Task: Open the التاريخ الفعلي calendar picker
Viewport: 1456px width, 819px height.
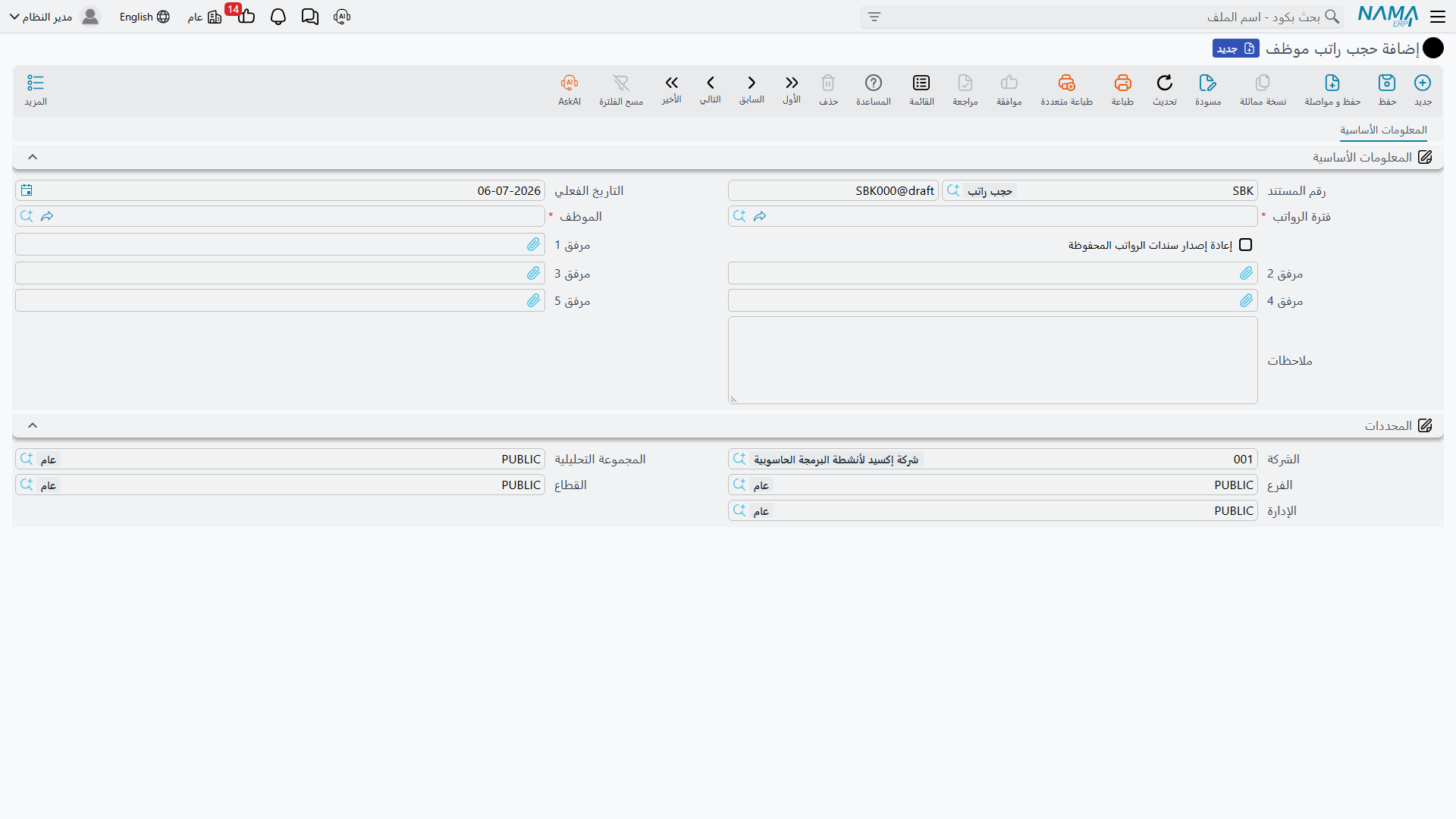Action: click(27, 190)
